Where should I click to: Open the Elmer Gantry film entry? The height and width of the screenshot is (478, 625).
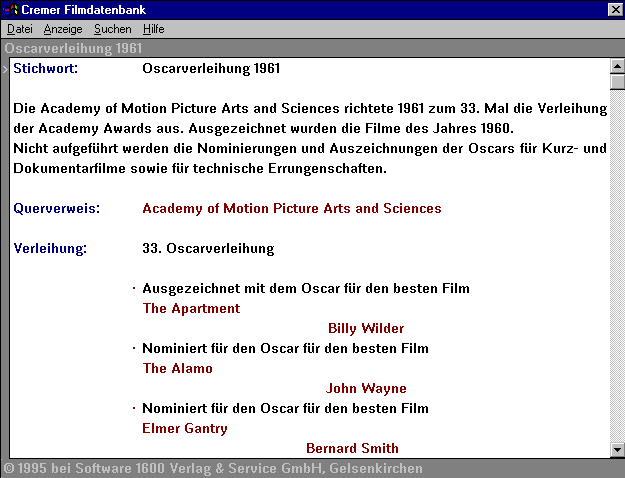tap(185, 429)
